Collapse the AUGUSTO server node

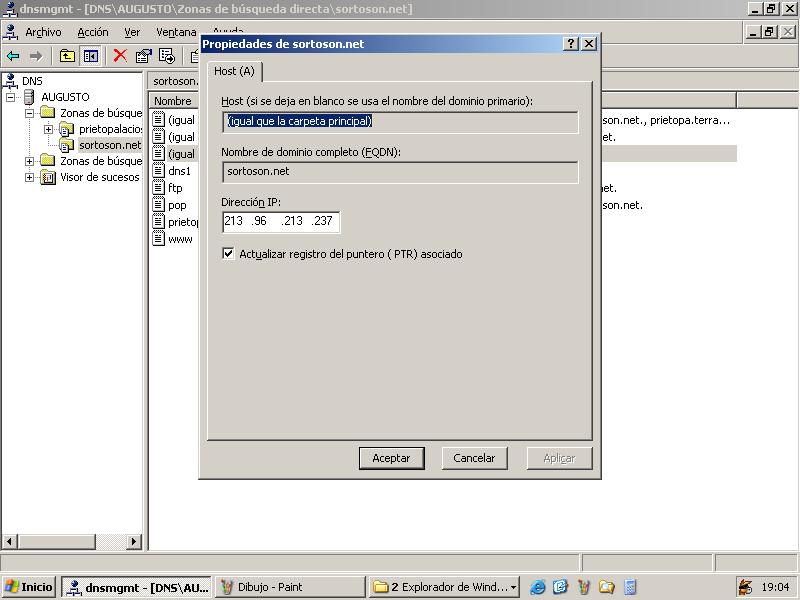pyautogui.click(x=11, y=97)
